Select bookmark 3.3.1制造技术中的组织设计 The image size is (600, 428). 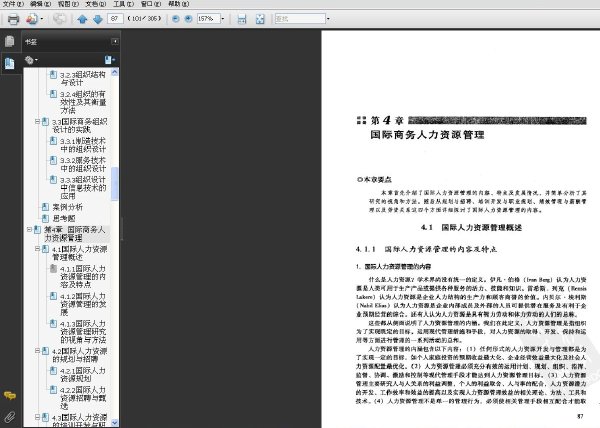pos(83,145)
